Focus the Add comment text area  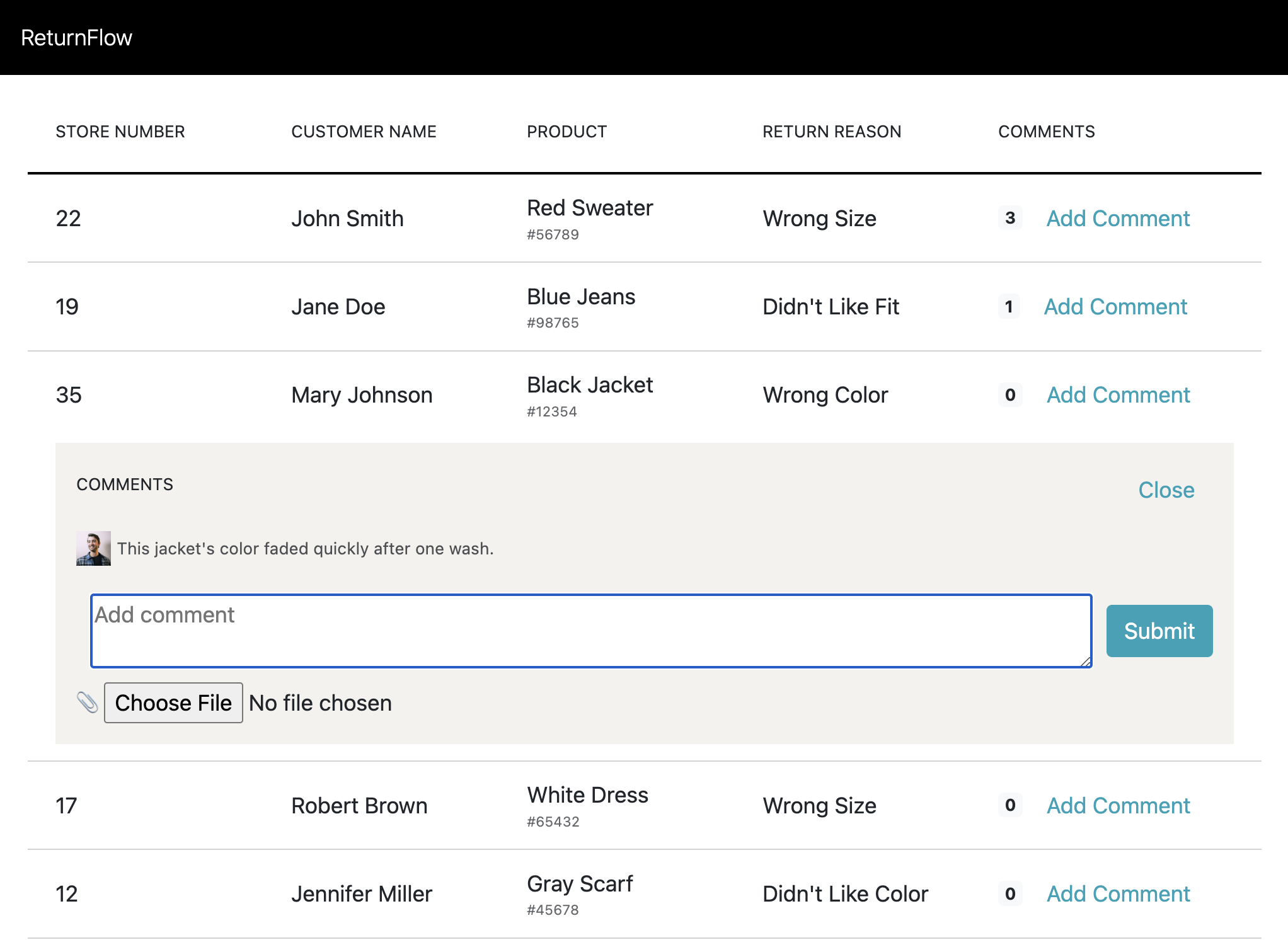click(591, 631)
